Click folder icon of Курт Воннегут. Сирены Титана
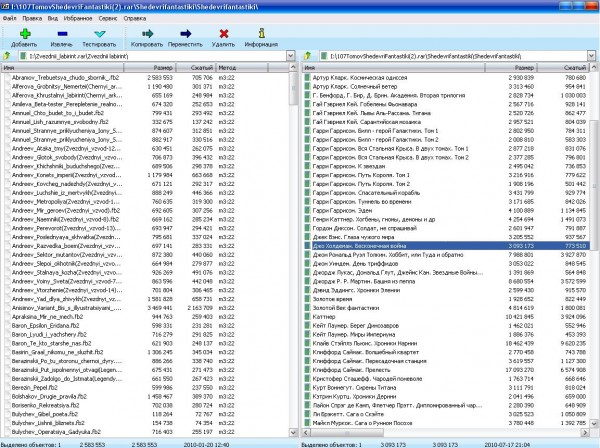 click(x=307, y=388)
